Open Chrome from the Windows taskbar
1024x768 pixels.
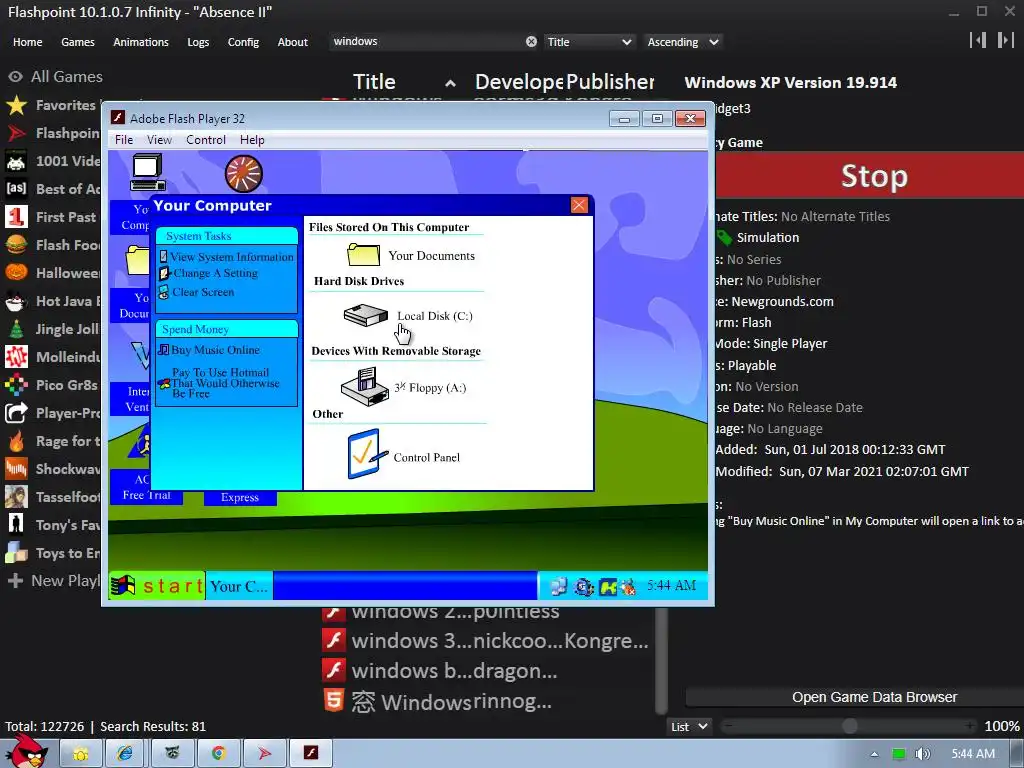click(218, 754)
